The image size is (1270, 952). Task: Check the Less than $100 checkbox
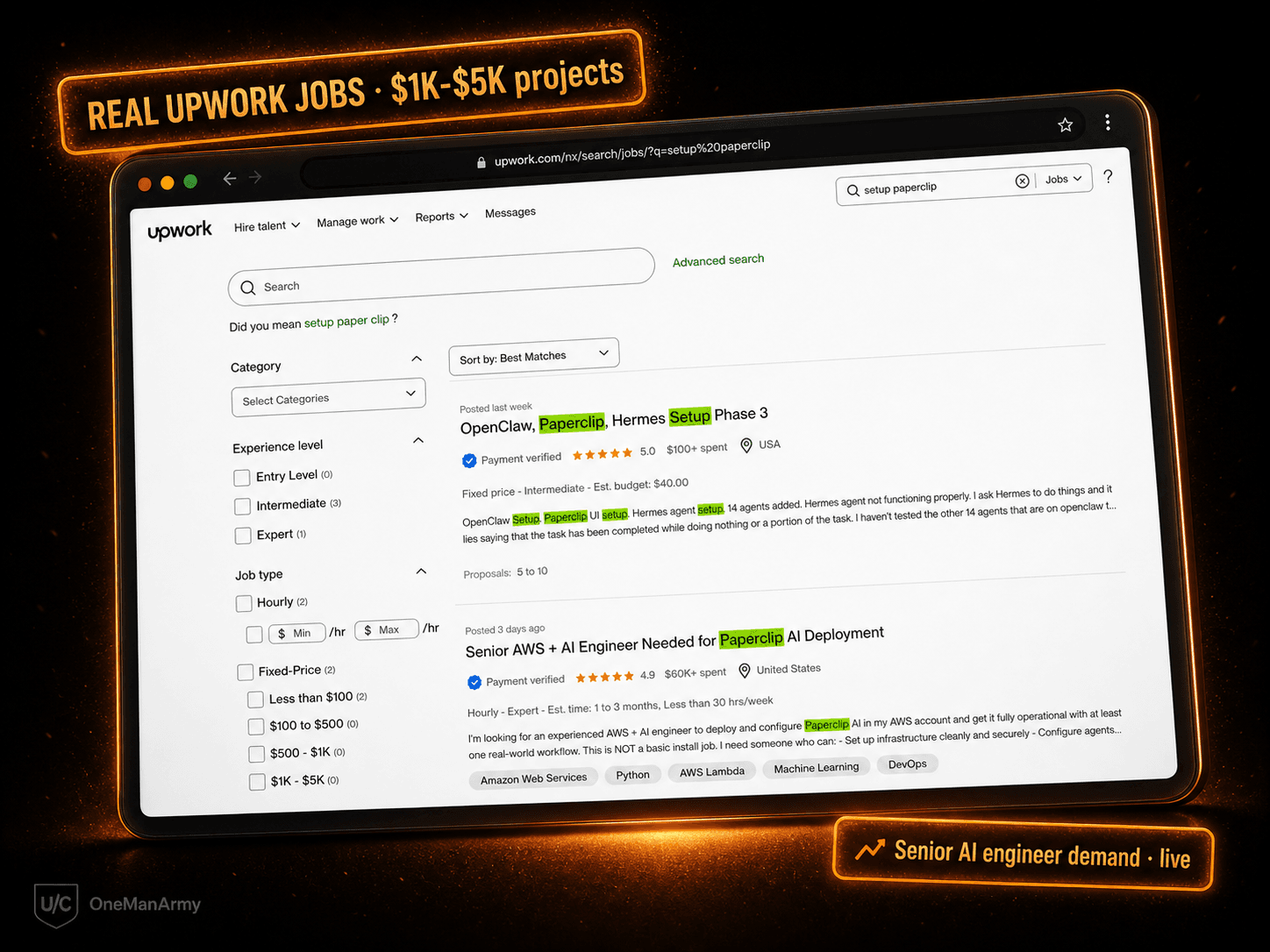(255, 700)
